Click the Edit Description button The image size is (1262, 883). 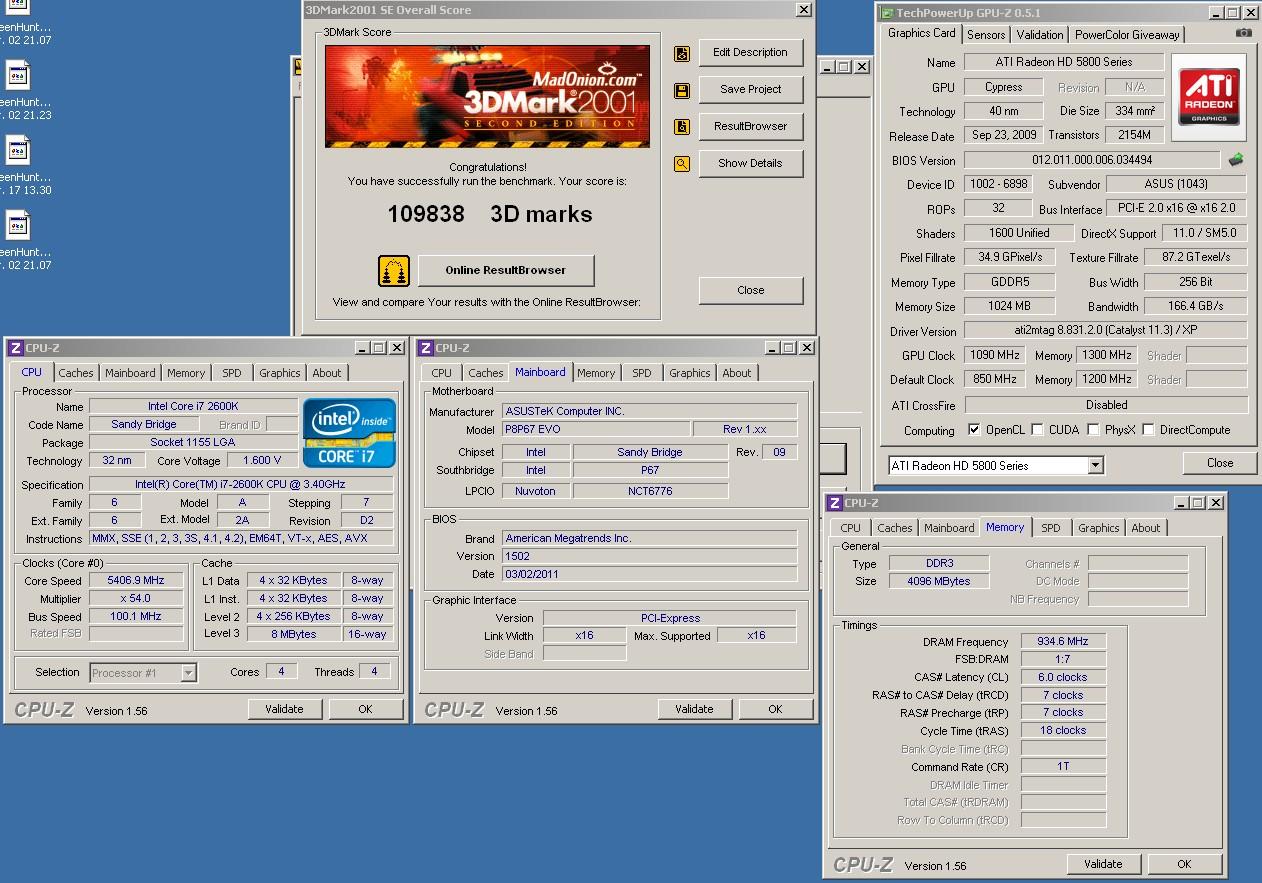(751, 53)
